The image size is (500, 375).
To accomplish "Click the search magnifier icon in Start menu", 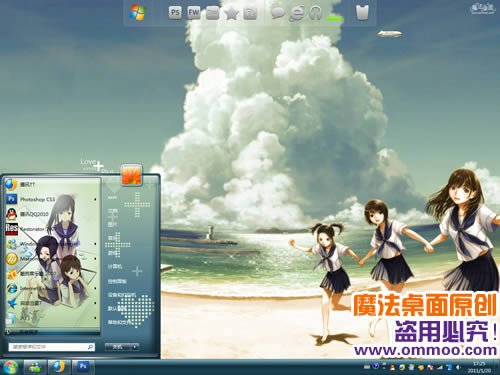I will coord(90,347).
